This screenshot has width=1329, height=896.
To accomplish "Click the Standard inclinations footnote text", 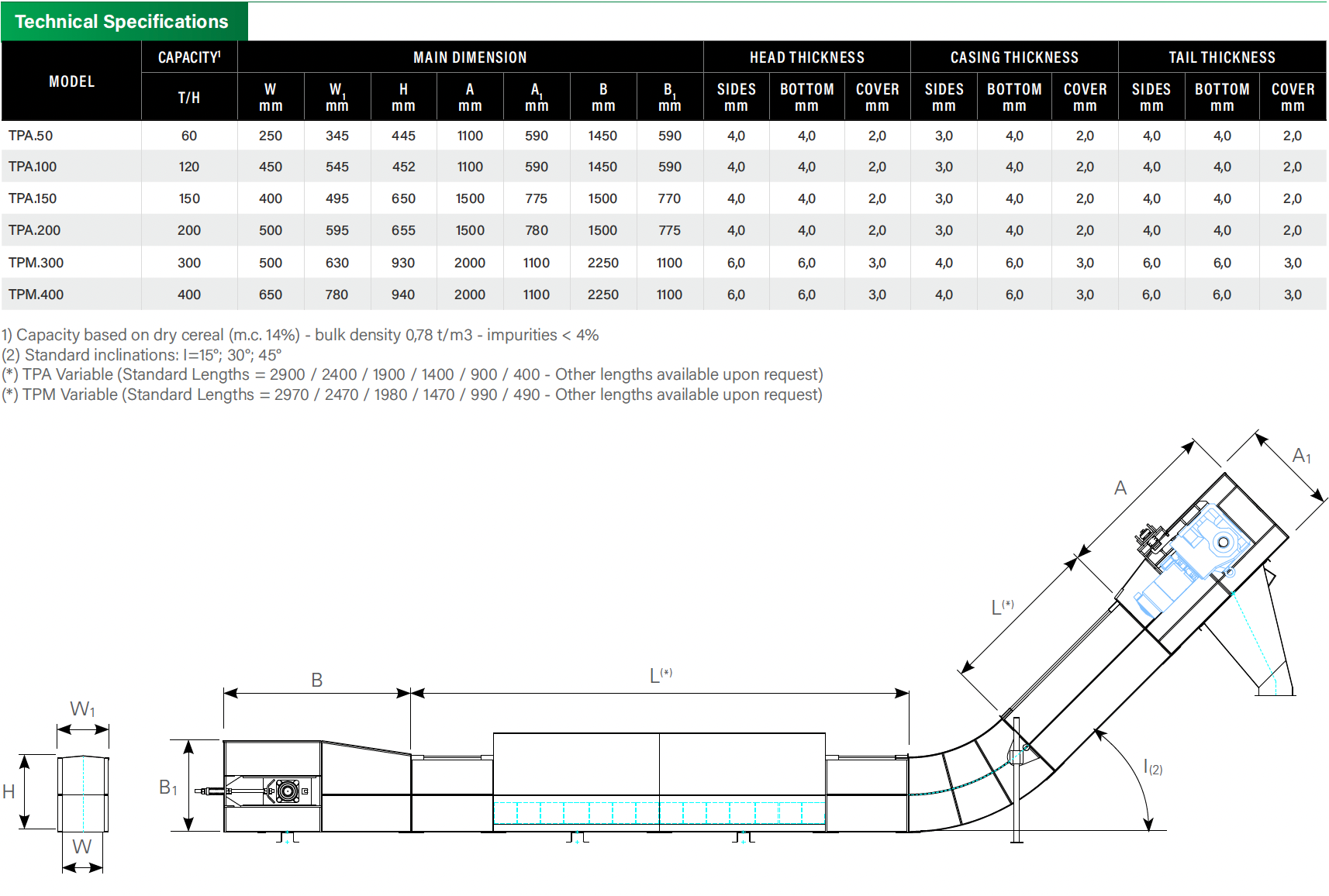I will pos(141,355).
